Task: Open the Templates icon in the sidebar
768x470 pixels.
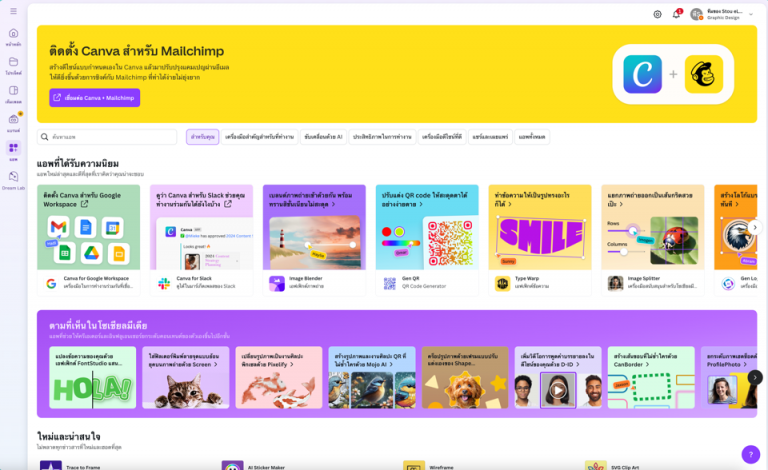Action: click(13, 91)
